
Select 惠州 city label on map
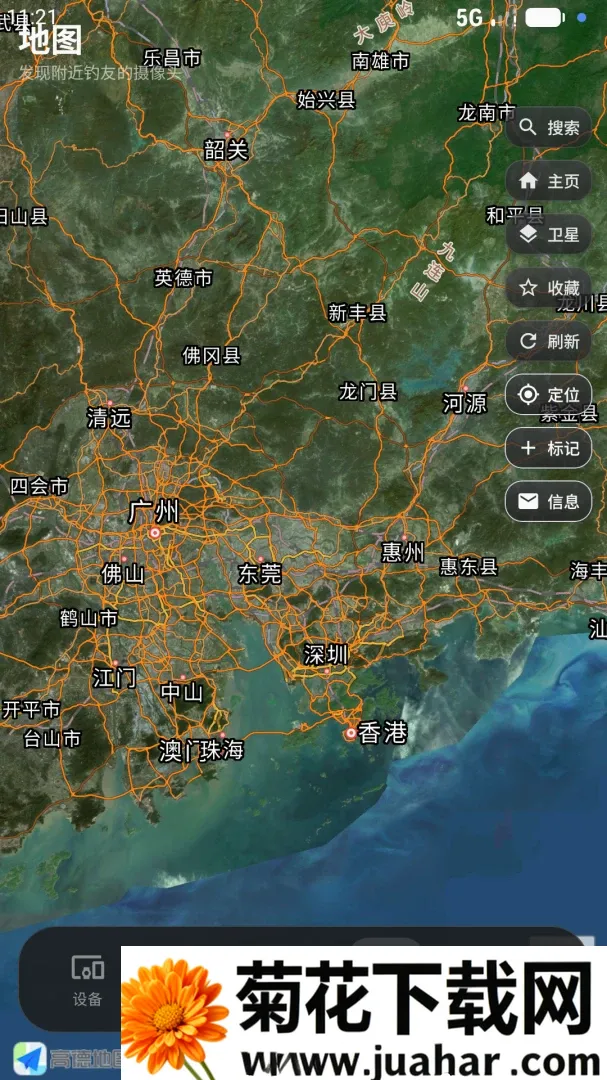coord(404,552)
